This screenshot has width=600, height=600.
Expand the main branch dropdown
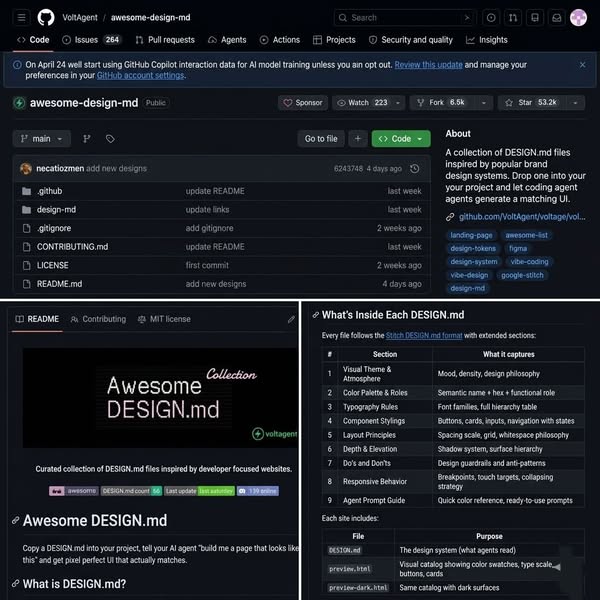(41, 138)
